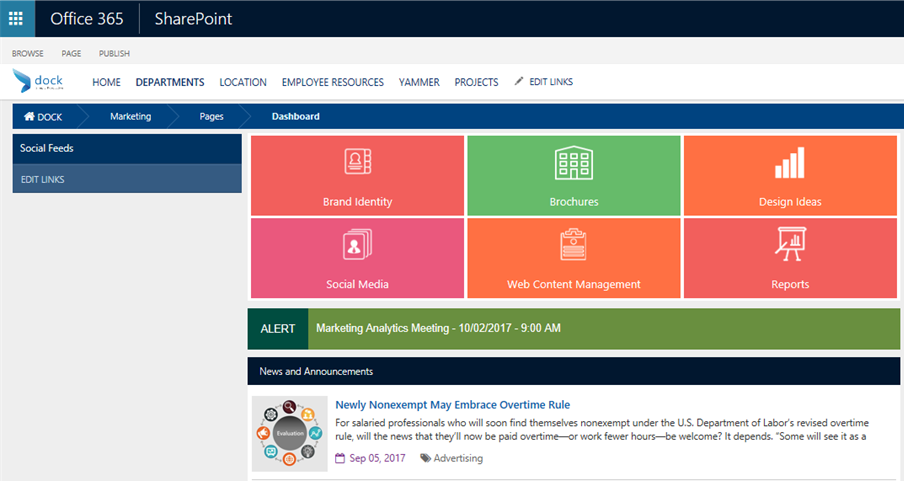Image resolution: width=904 pixels, height=481 pixels.
Task: Click the Dashboard breadcrumb item
Action: pos(296,117)
